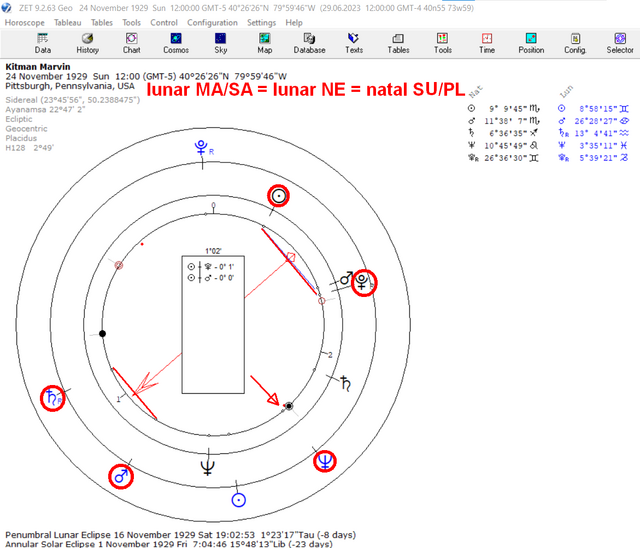Screen dimensions: 640x548
Task: Click the Selector toolbar icon
Action: (620, 43)
